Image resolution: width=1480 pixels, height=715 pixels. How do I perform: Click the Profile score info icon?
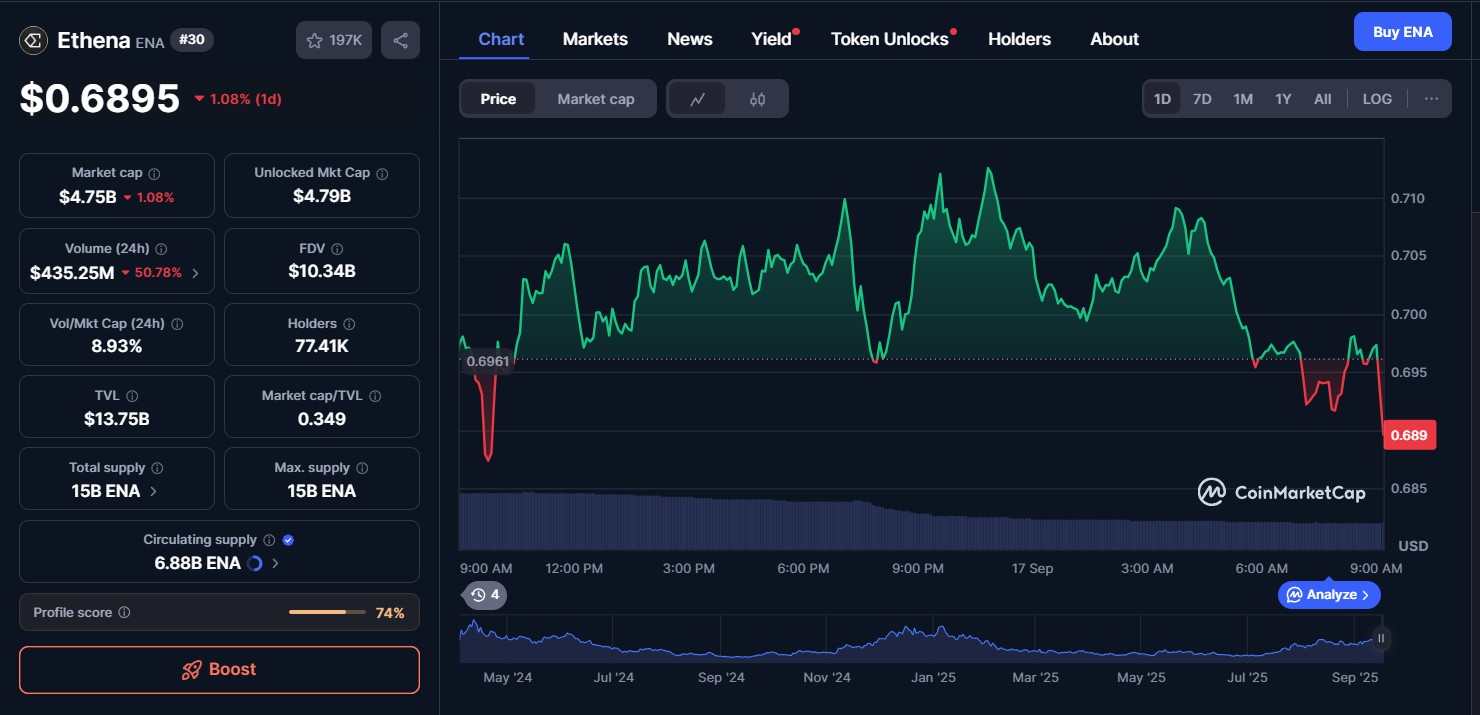(124, 612)
